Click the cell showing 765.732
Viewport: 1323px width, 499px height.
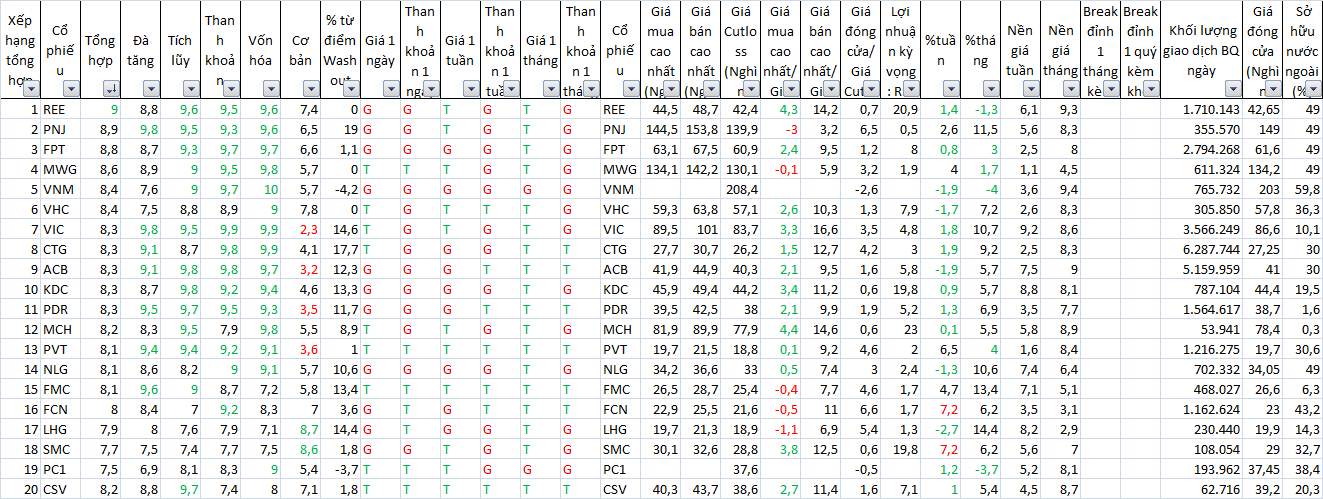(1201, 189)
